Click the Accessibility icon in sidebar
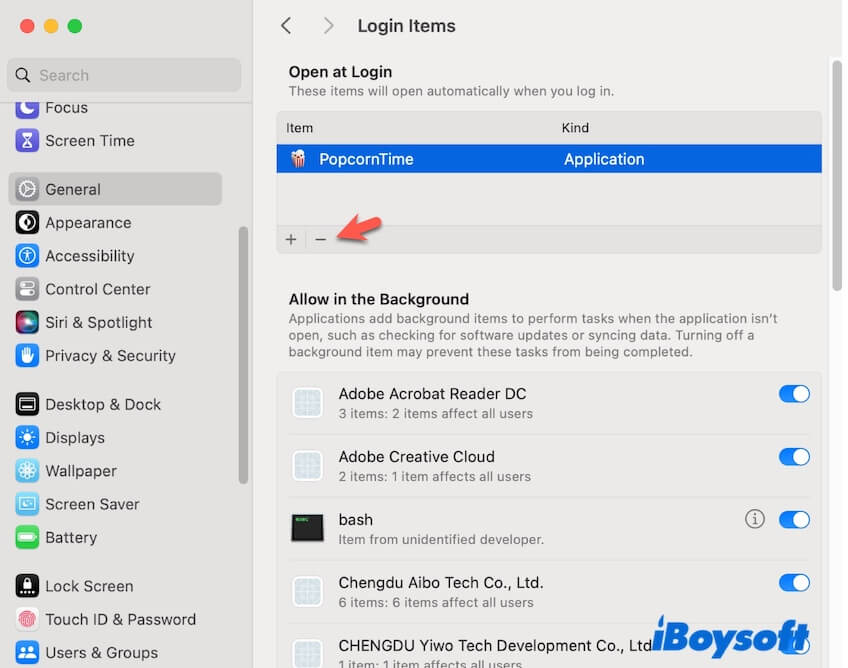 click(x=27, y=256)
